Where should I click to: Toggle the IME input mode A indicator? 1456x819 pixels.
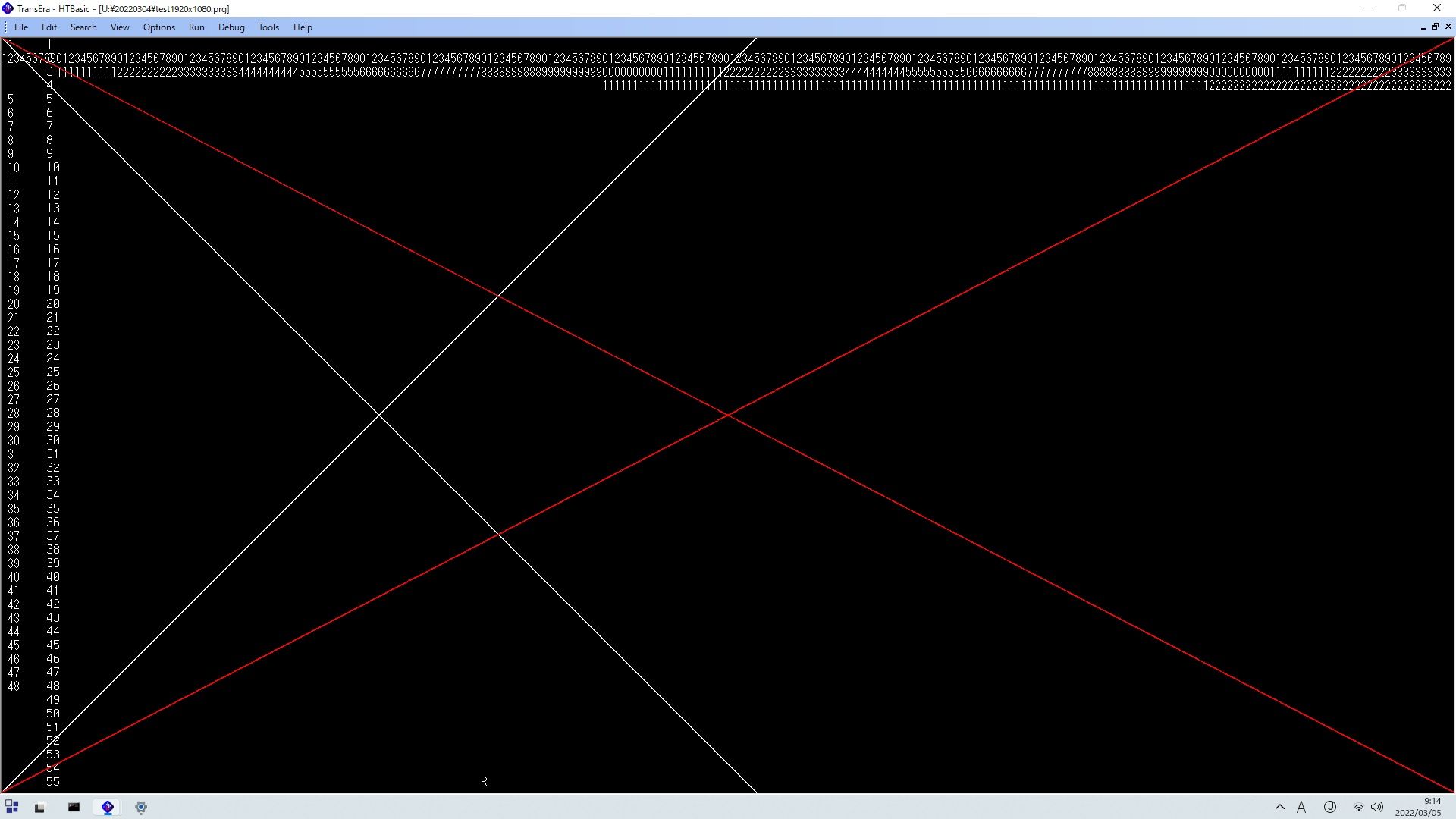tap(1301, 807)
